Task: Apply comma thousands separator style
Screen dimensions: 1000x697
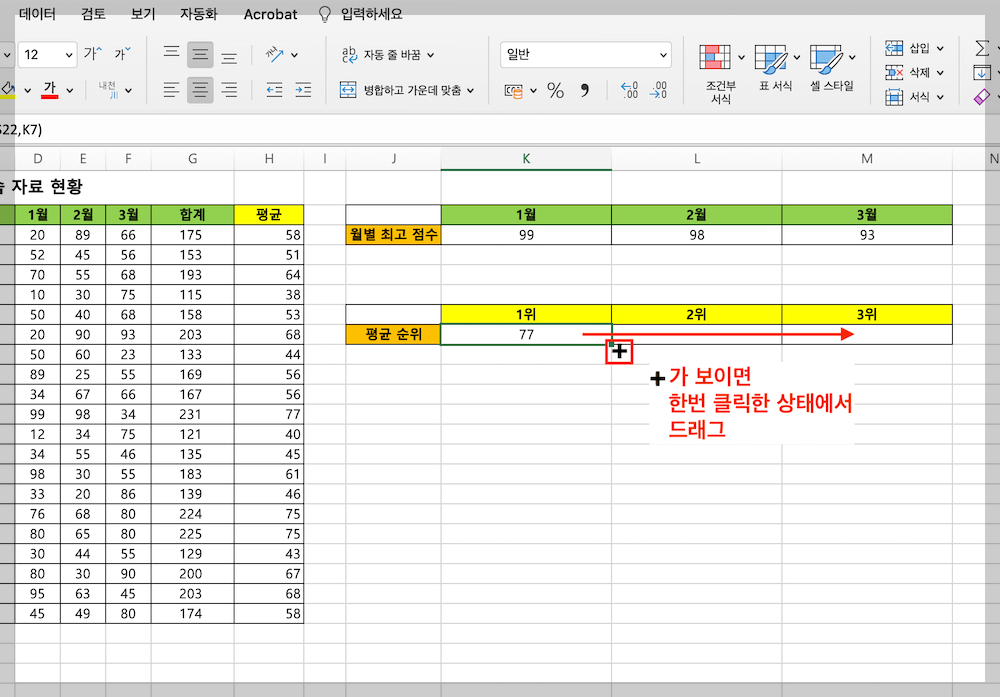Action: (x=586, y=88)
